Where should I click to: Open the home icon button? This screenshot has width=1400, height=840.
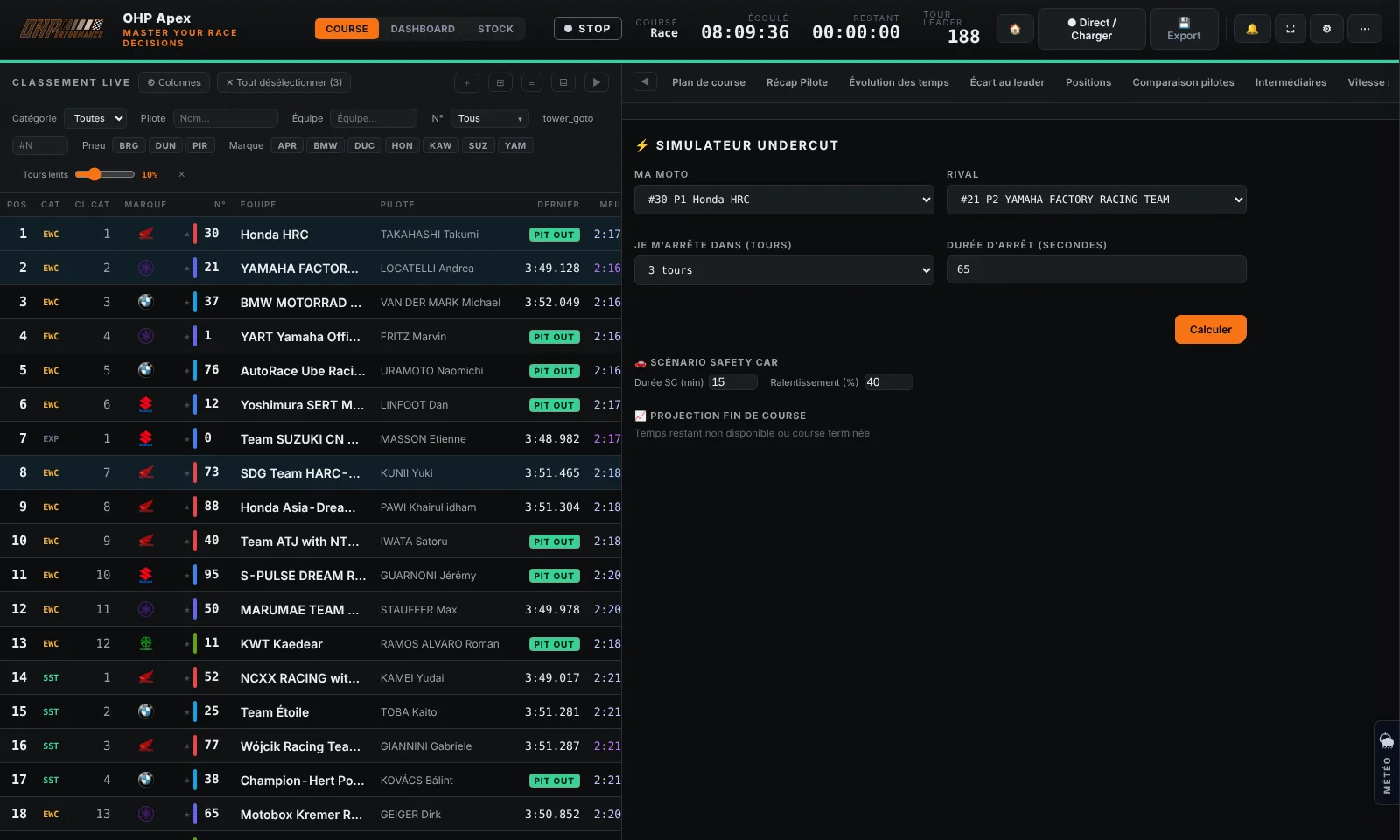click(x=1015, y=29)
